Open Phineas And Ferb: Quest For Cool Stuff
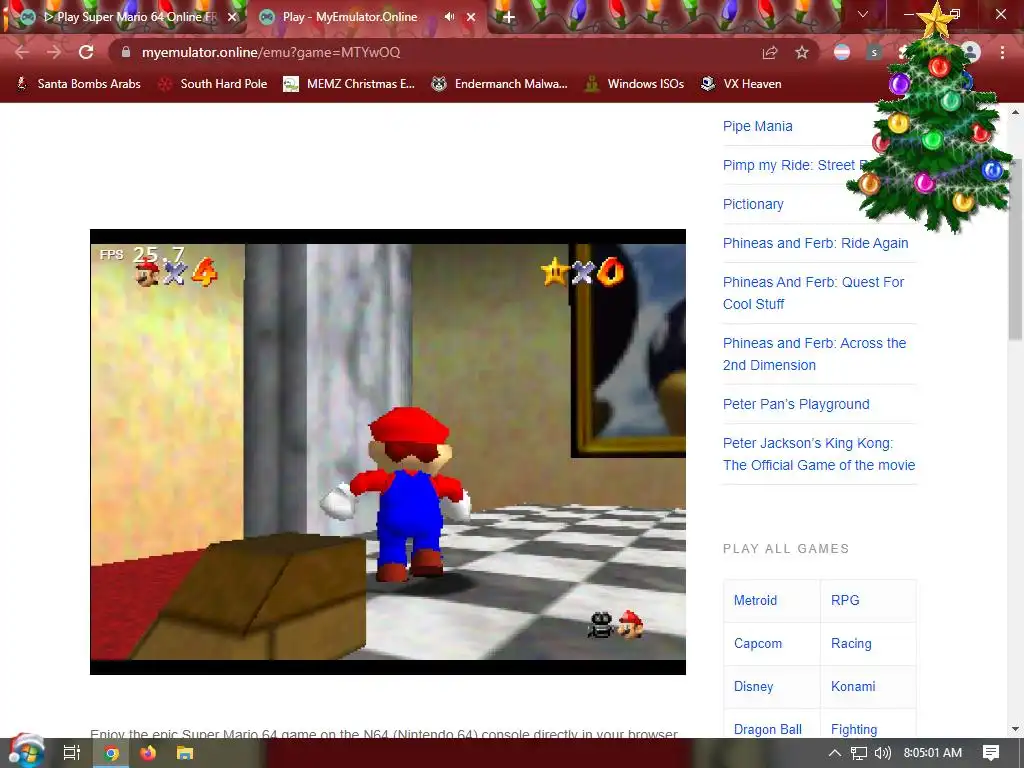 pos(814,293)
